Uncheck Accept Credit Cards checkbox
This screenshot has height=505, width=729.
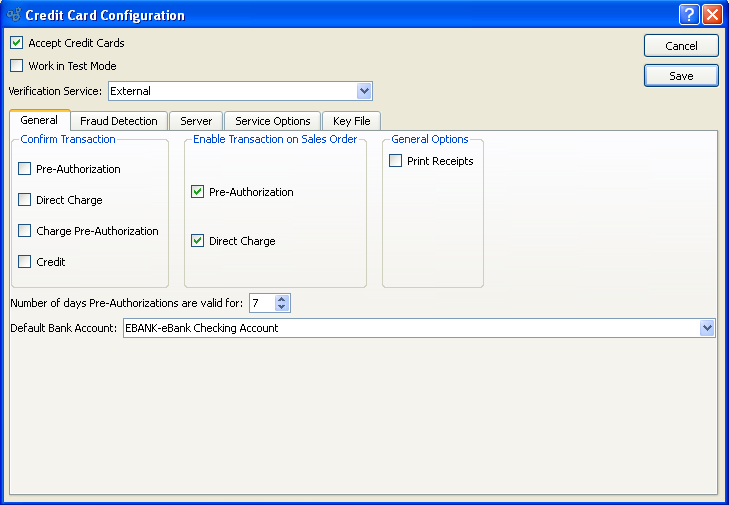(17, 43)
